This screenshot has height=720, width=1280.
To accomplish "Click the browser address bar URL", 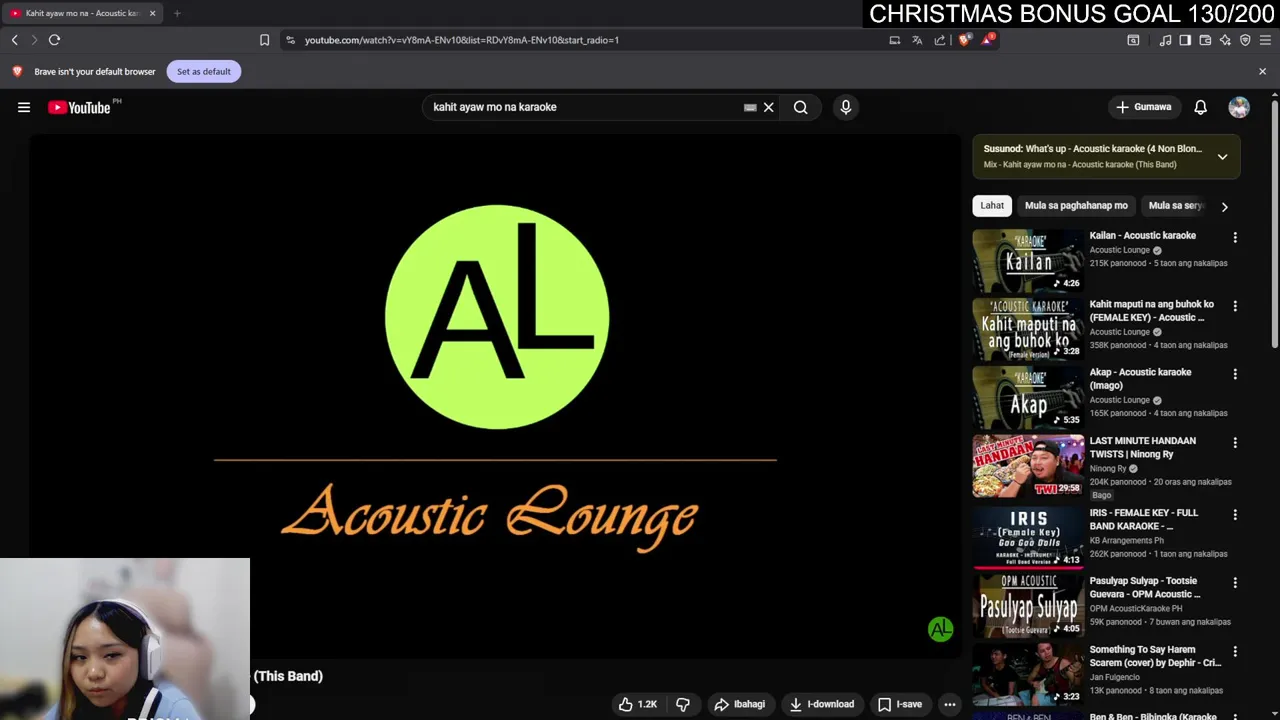I will [x=461, y=40].
